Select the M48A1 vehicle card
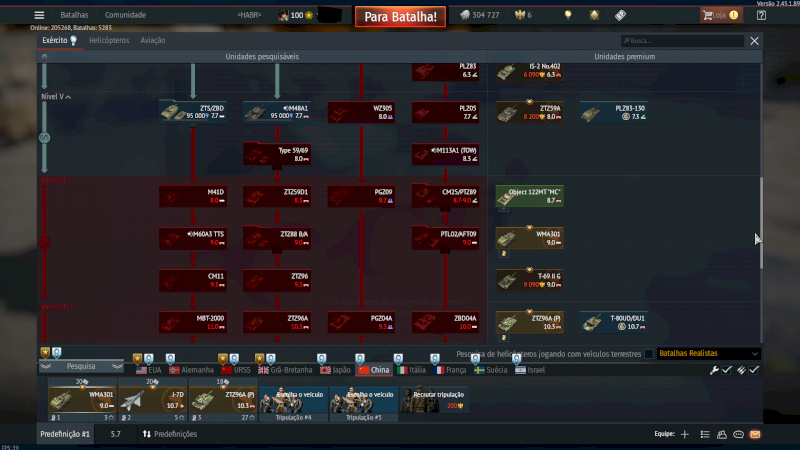This screenshot has width=800, height=450. coord(277,112)
